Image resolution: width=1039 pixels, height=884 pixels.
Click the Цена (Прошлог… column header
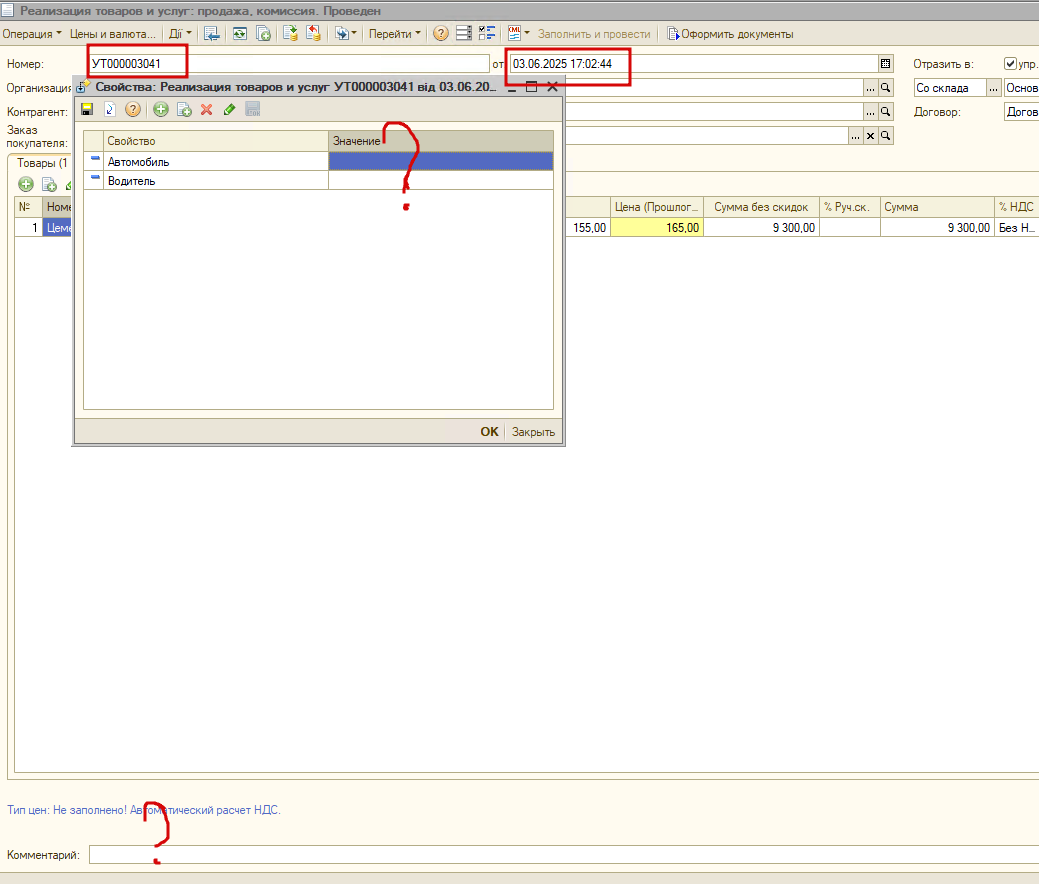656,207
